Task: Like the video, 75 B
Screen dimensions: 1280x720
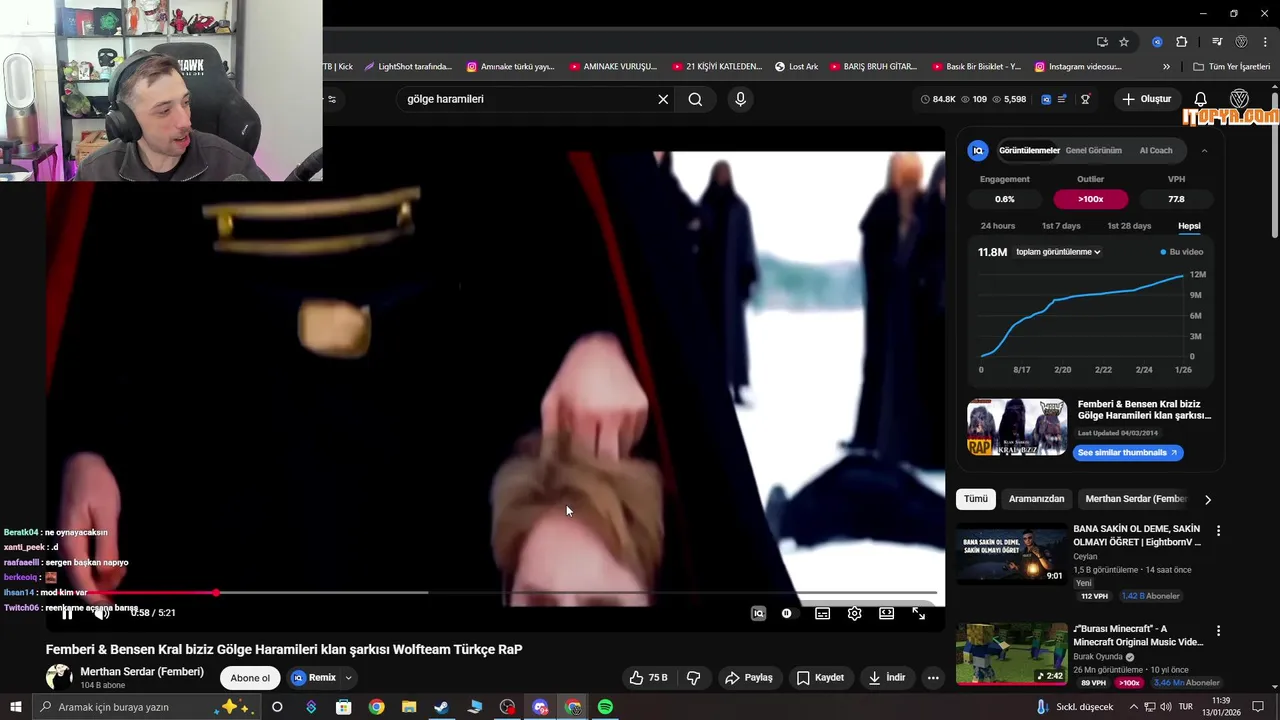Action: [x=648, y=678]
